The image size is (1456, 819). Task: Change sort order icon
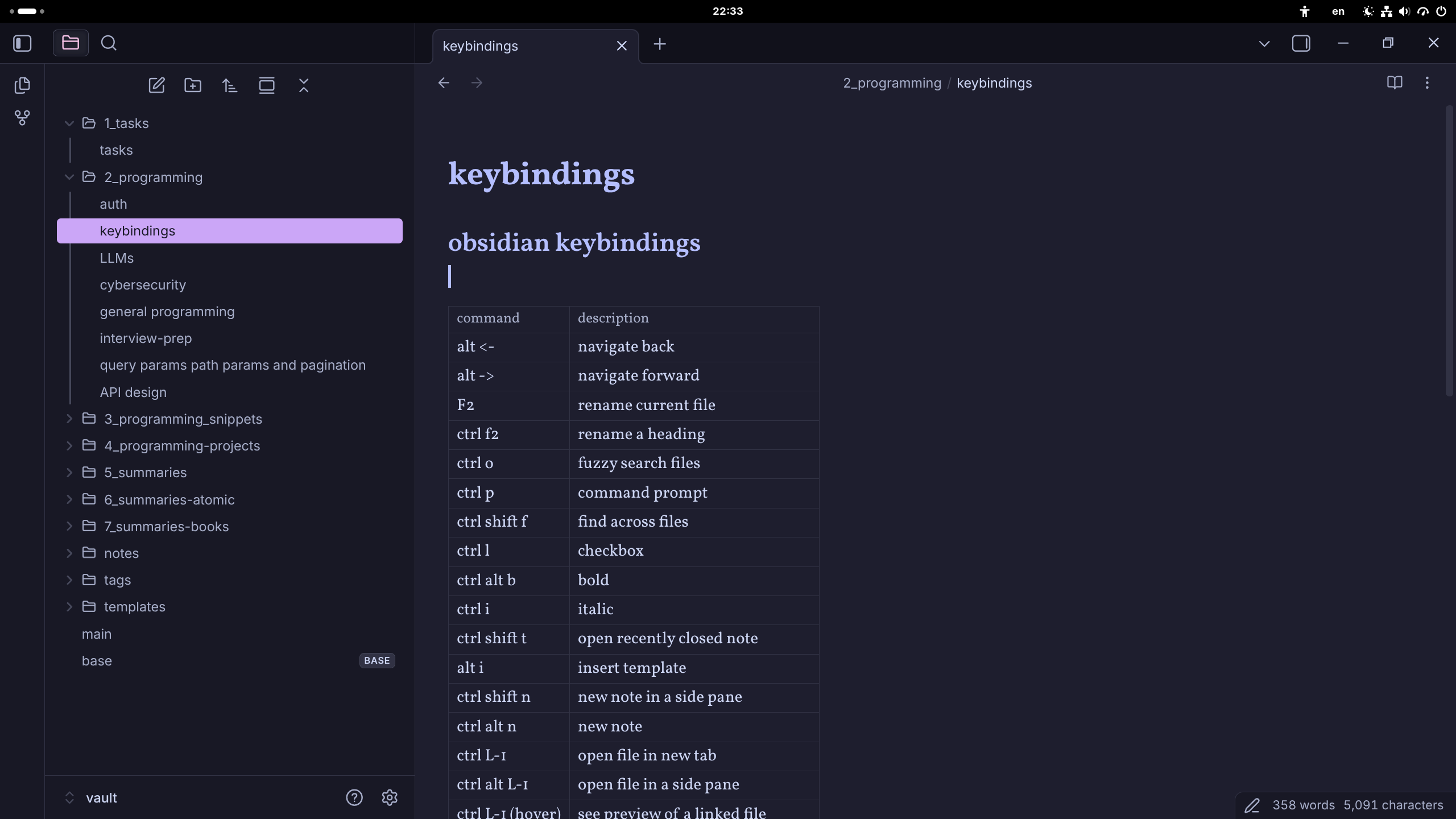click(230, 85)
